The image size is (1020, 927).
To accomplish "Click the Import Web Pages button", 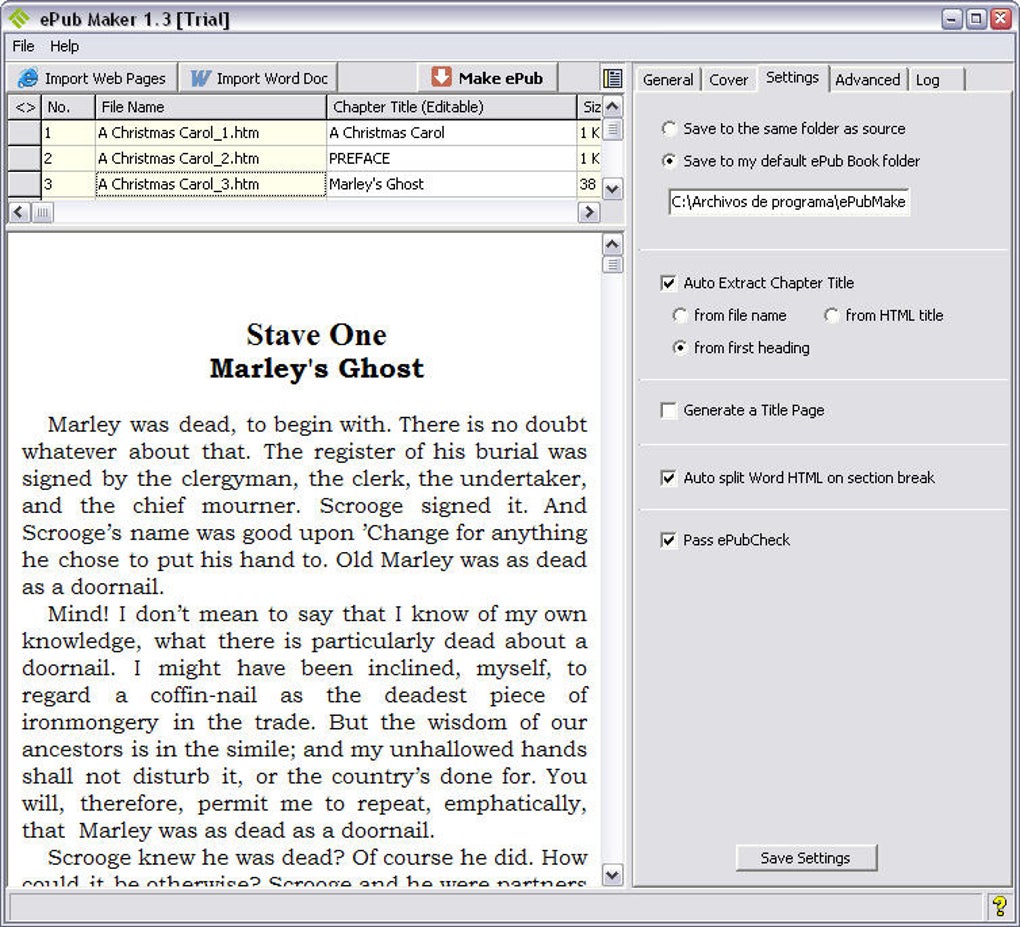I will coord(92,79).
